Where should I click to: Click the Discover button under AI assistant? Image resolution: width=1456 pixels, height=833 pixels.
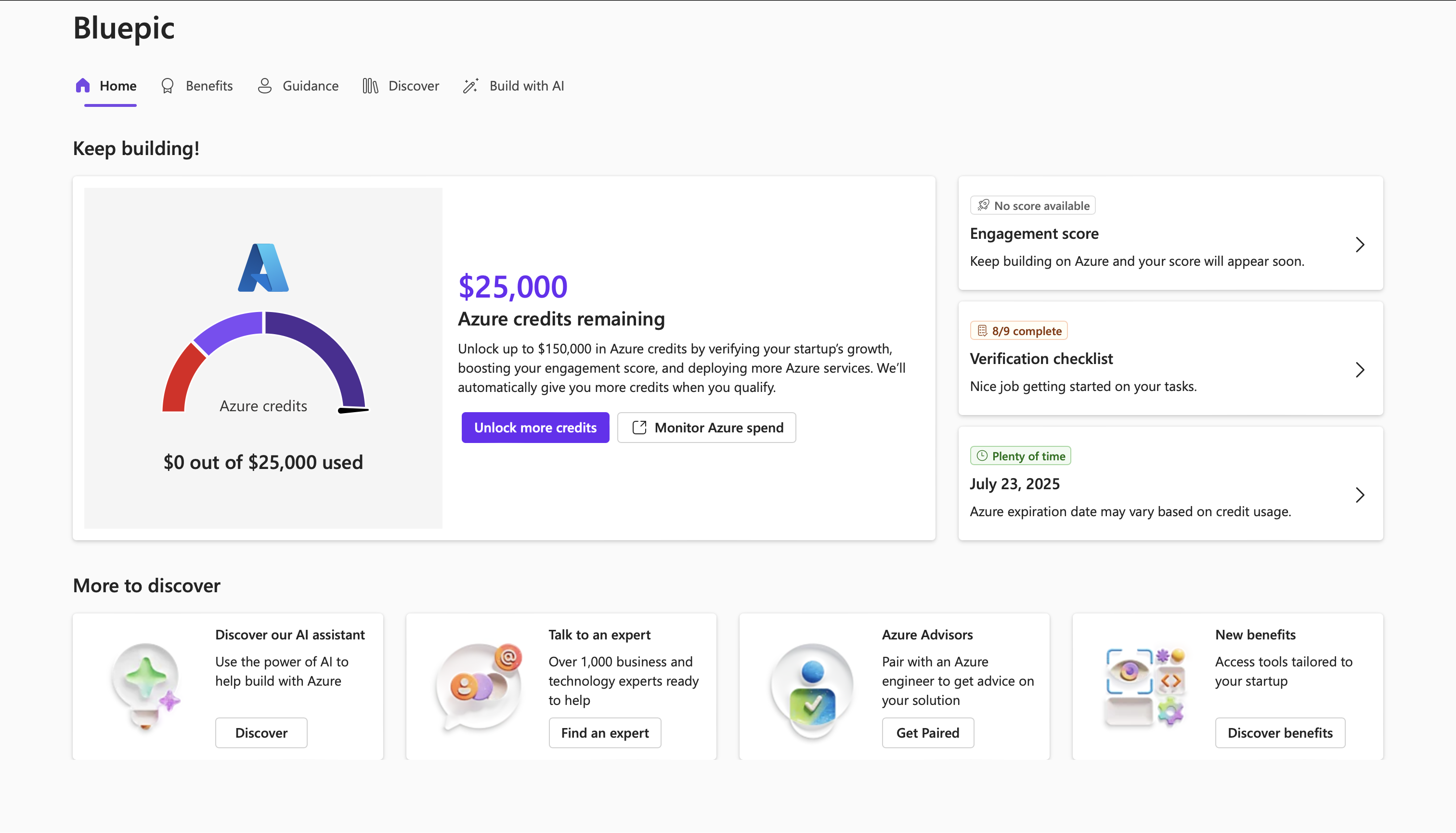pyautogui.click(x=261, y=733)
